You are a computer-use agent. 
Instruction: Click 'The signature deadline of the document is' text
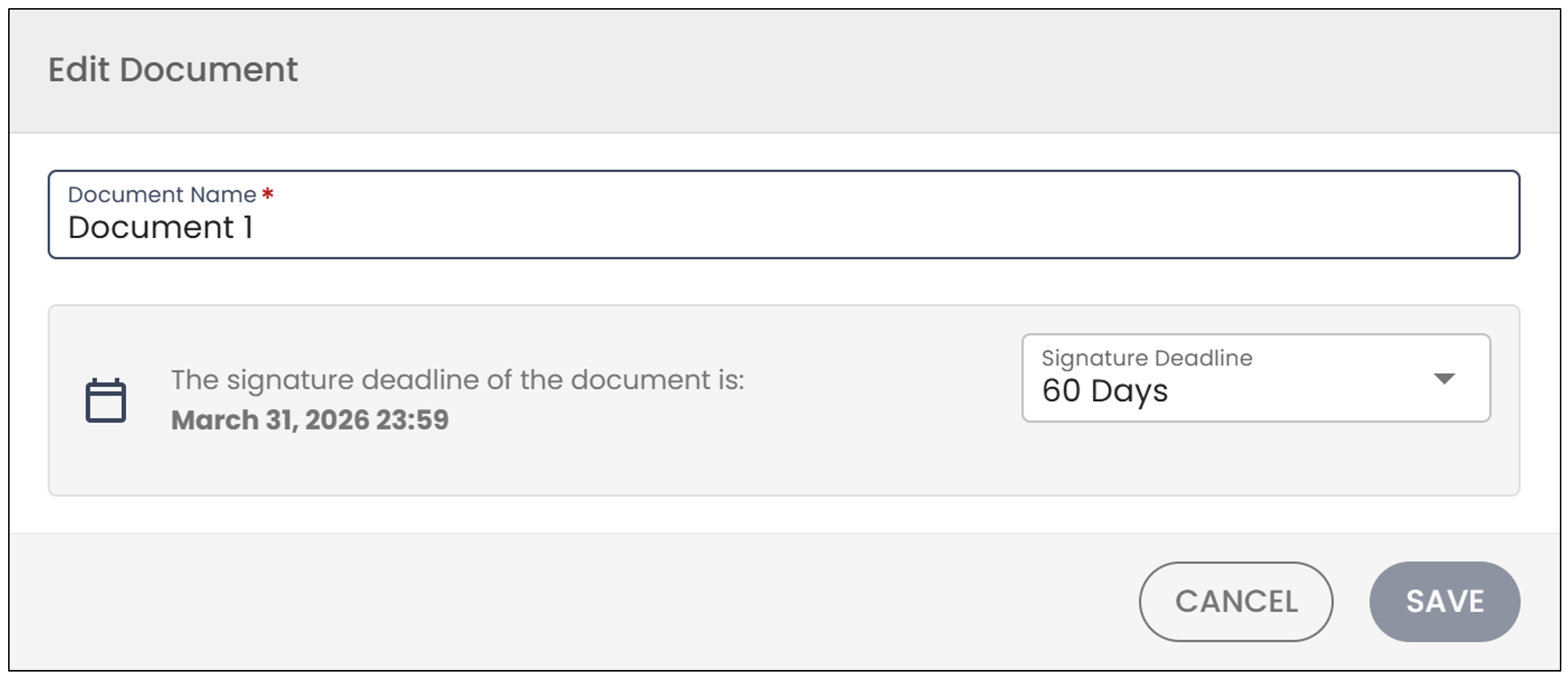pyautogui.click(x=457, y=380)
